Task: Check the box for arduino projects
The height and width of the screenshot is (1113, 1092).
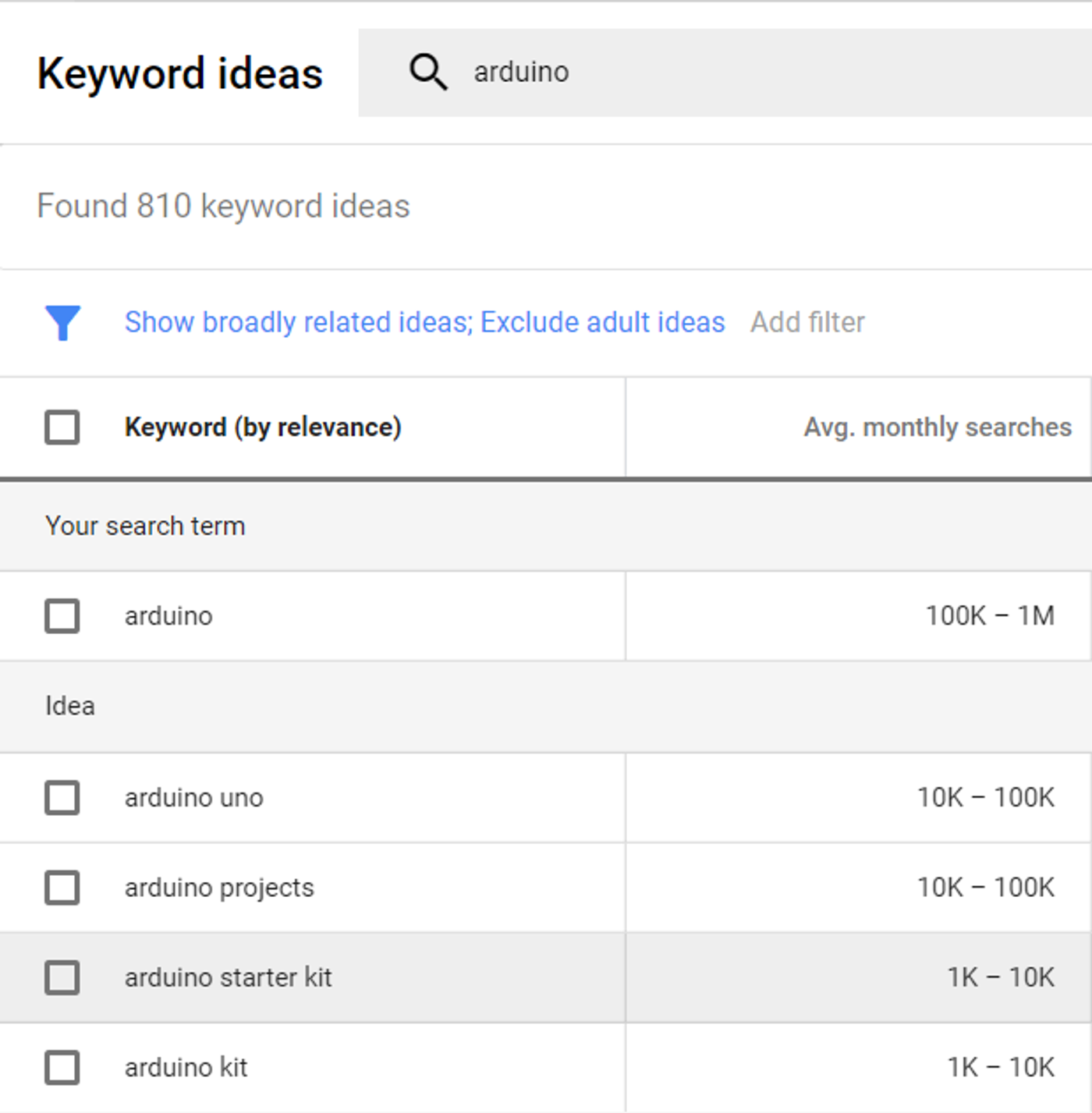Action: click(x=62, y=888)
